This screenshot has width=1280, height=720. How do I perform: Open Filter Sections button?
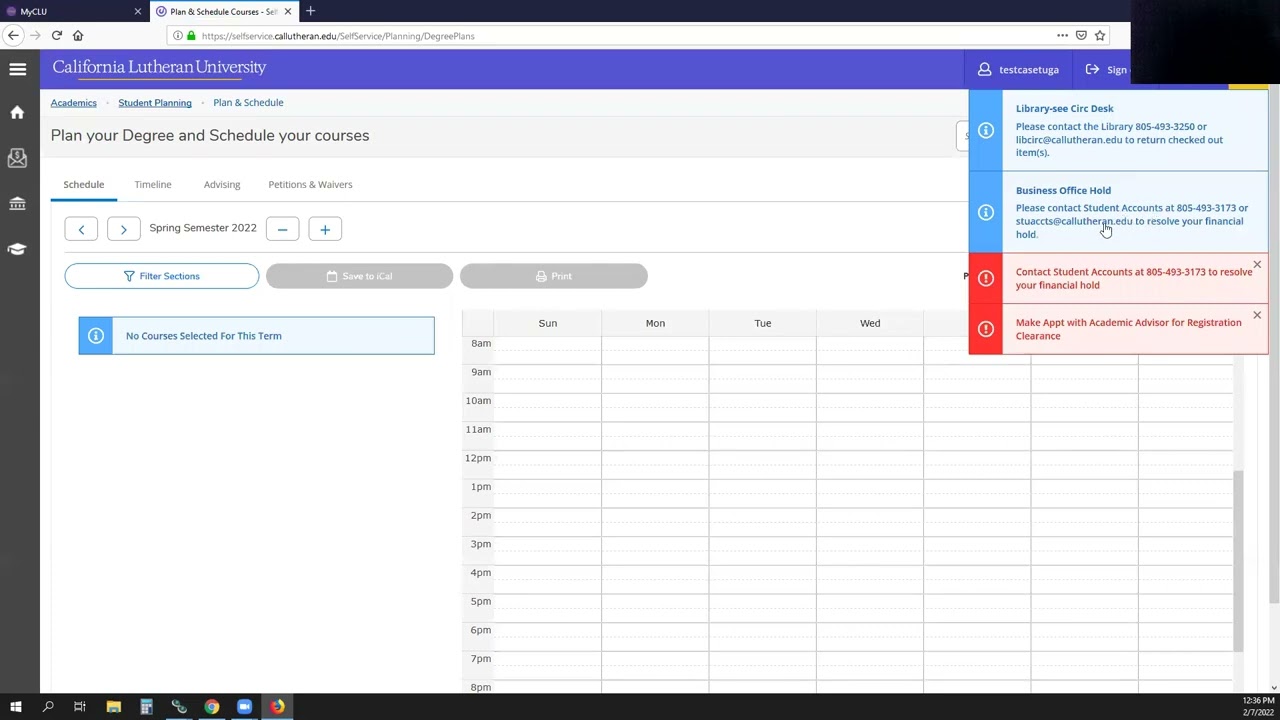162,276
